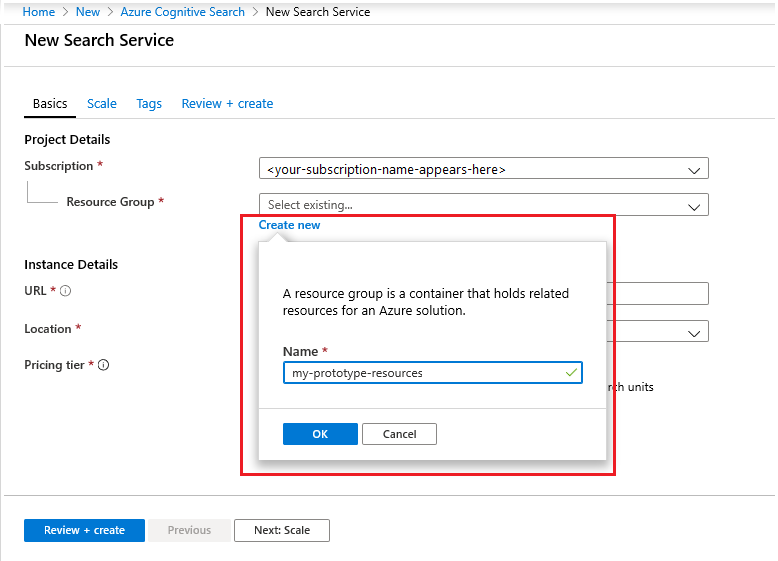Image resolution: width=778 pixels, height=561 pixels.
Task: Select the Tags tab
Action: click(x=149, y=104)
